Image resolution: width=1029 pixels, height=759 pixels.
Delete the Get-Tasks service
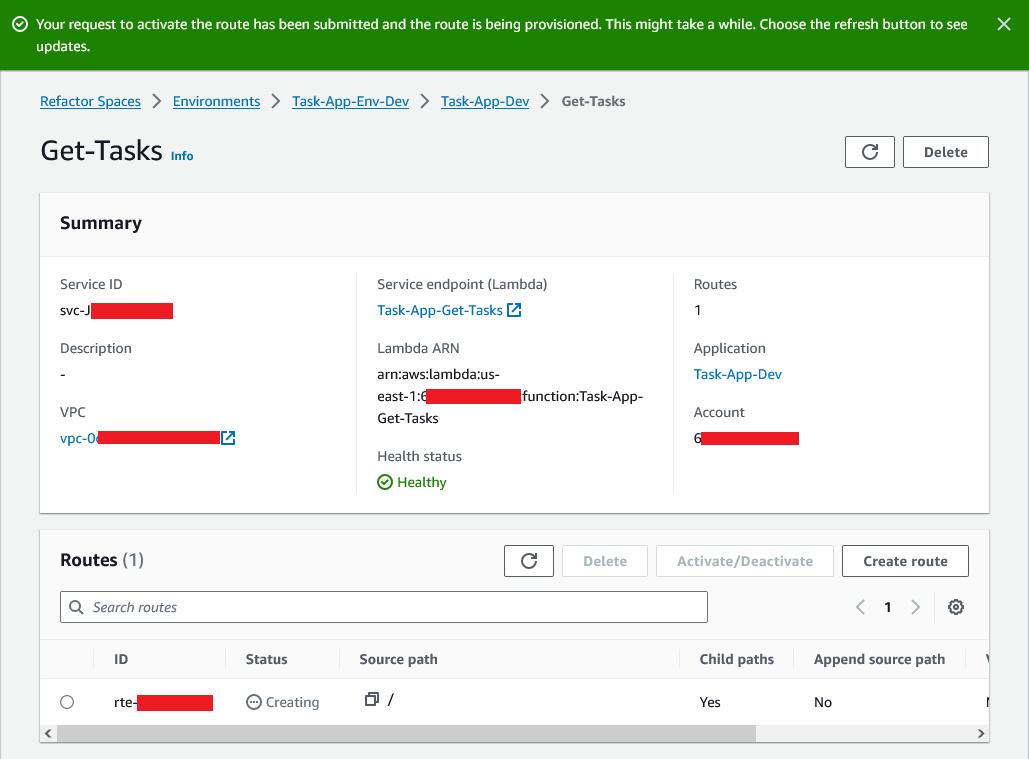pyautogui.click(x=946, y=152)
